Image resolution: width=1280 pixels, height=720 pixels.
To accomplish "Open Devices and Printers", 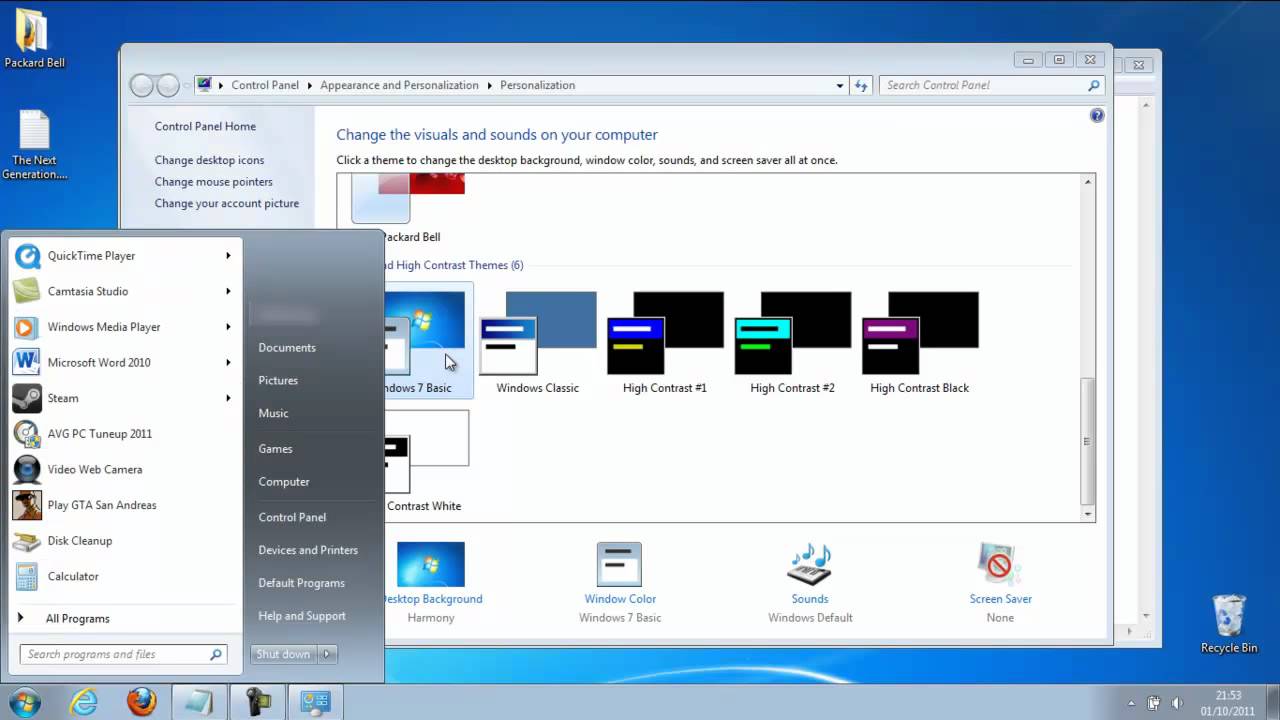I will pos(308,550).
